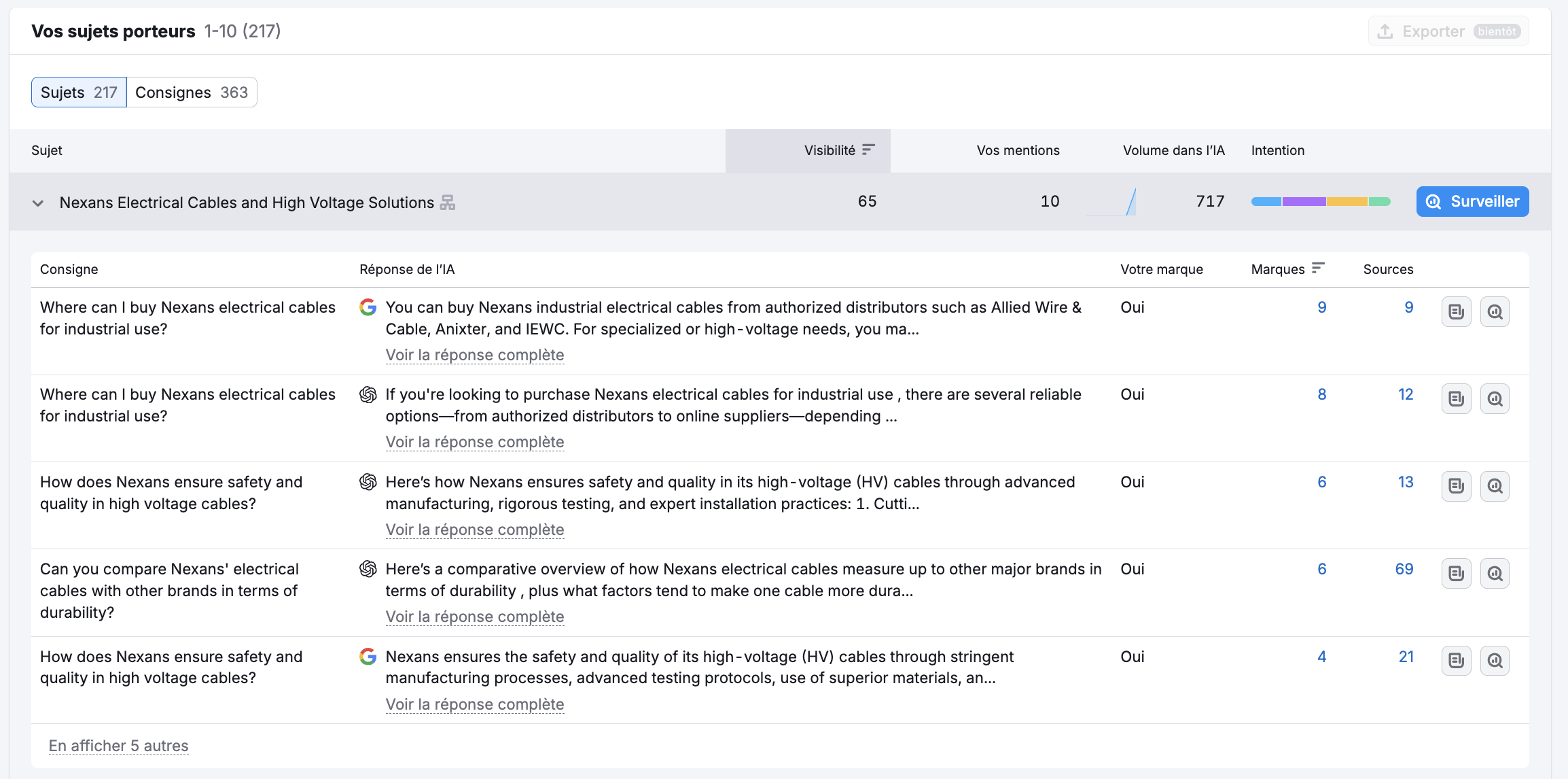Switch to the Sujets tab

(79, 92)
